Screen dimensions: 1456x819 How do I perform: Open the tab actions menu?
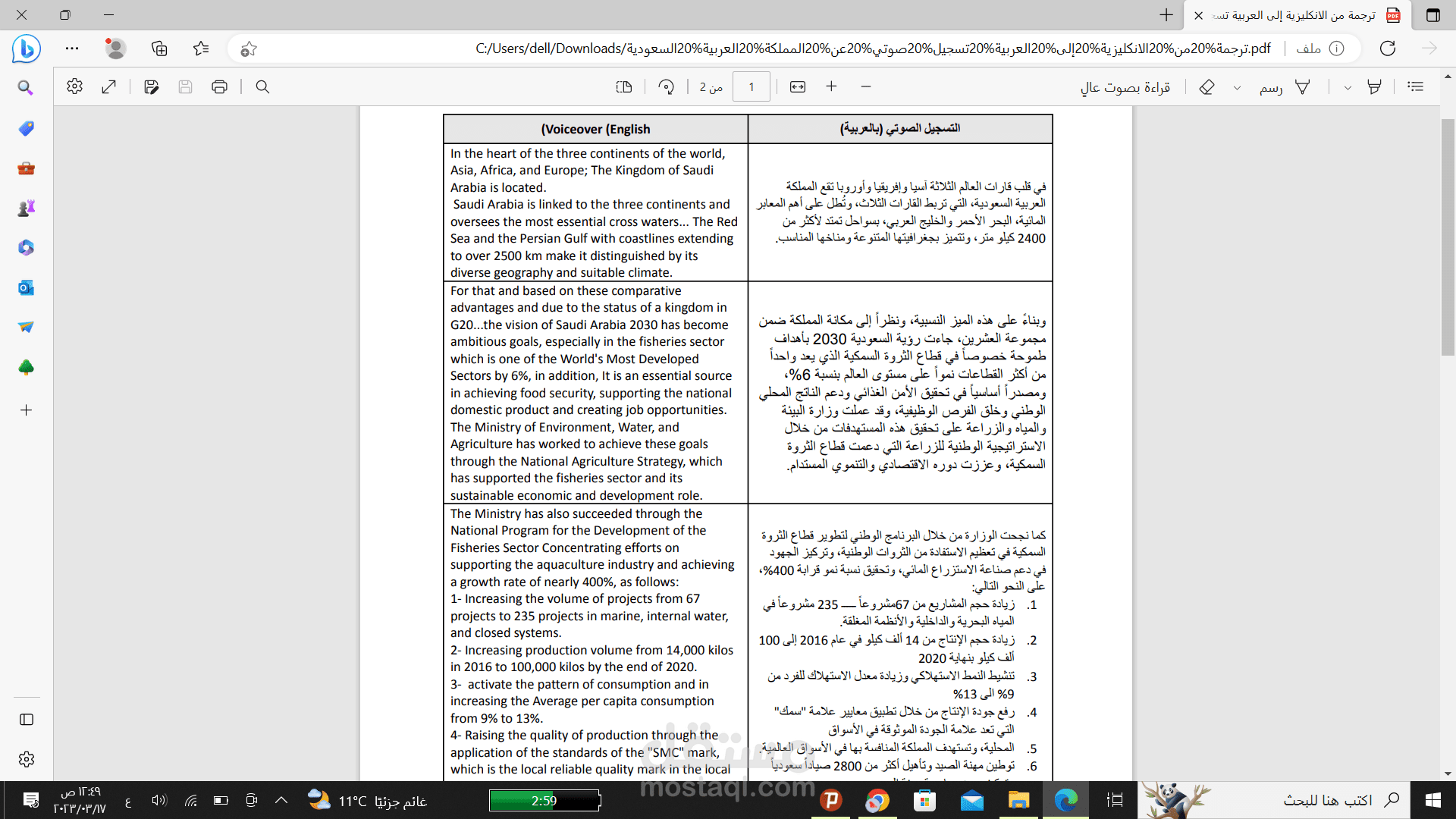pyautogui.click(x=1432, y=15)
